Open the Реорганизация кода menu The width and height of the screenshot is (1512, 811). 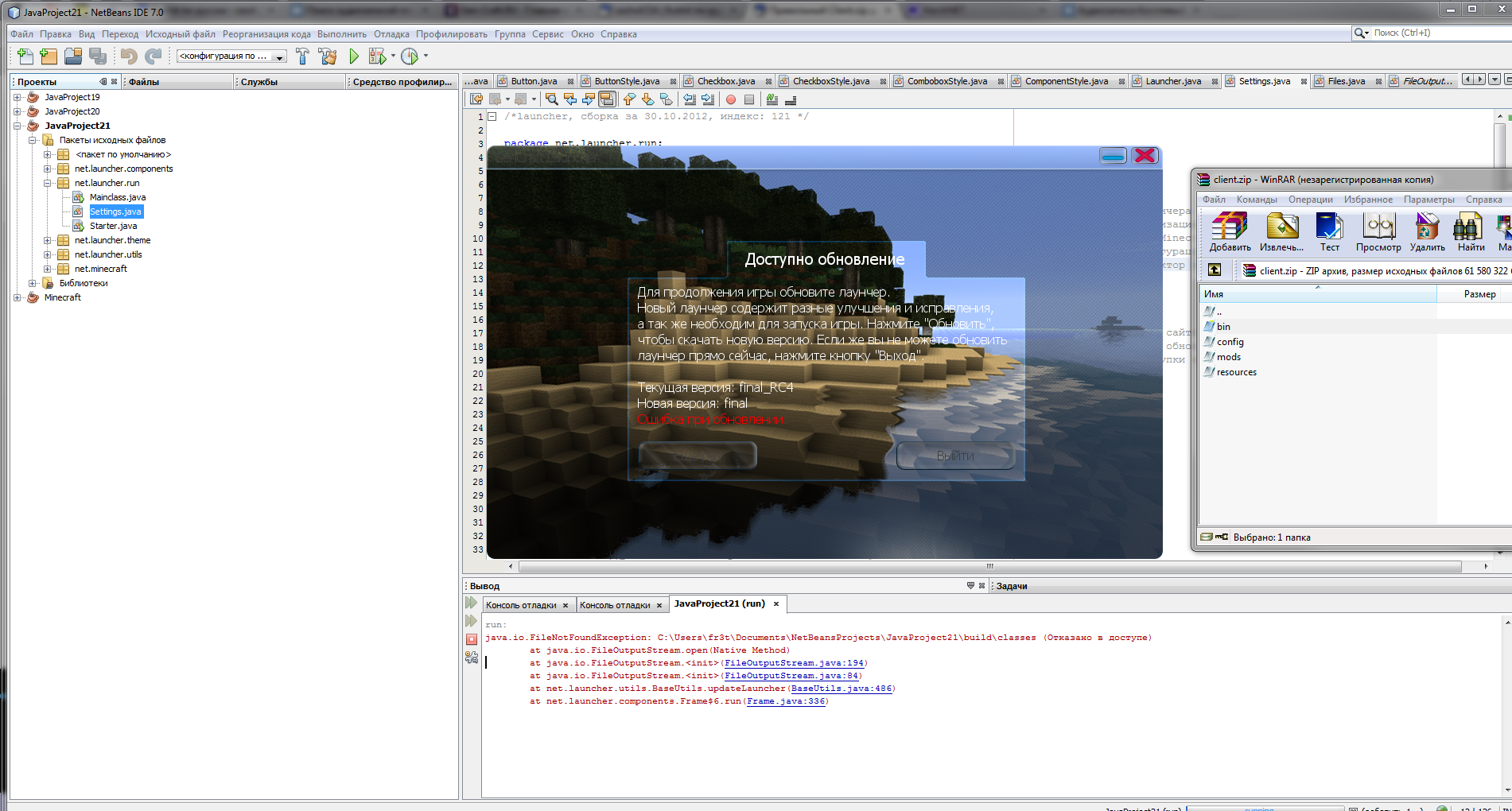[266, 34]
